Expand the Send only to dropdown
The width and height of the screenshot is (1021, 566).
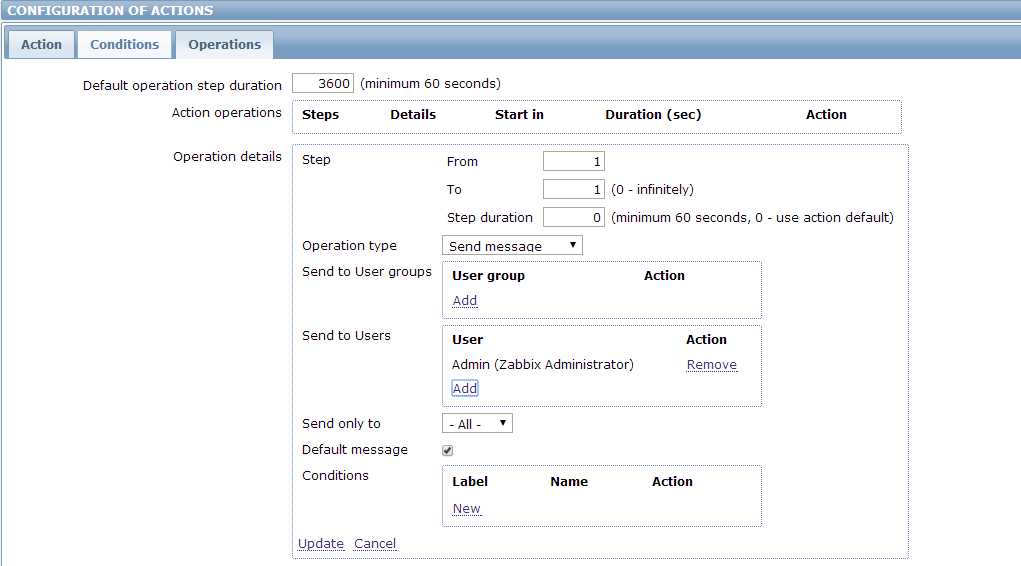[x=477, y=423]
